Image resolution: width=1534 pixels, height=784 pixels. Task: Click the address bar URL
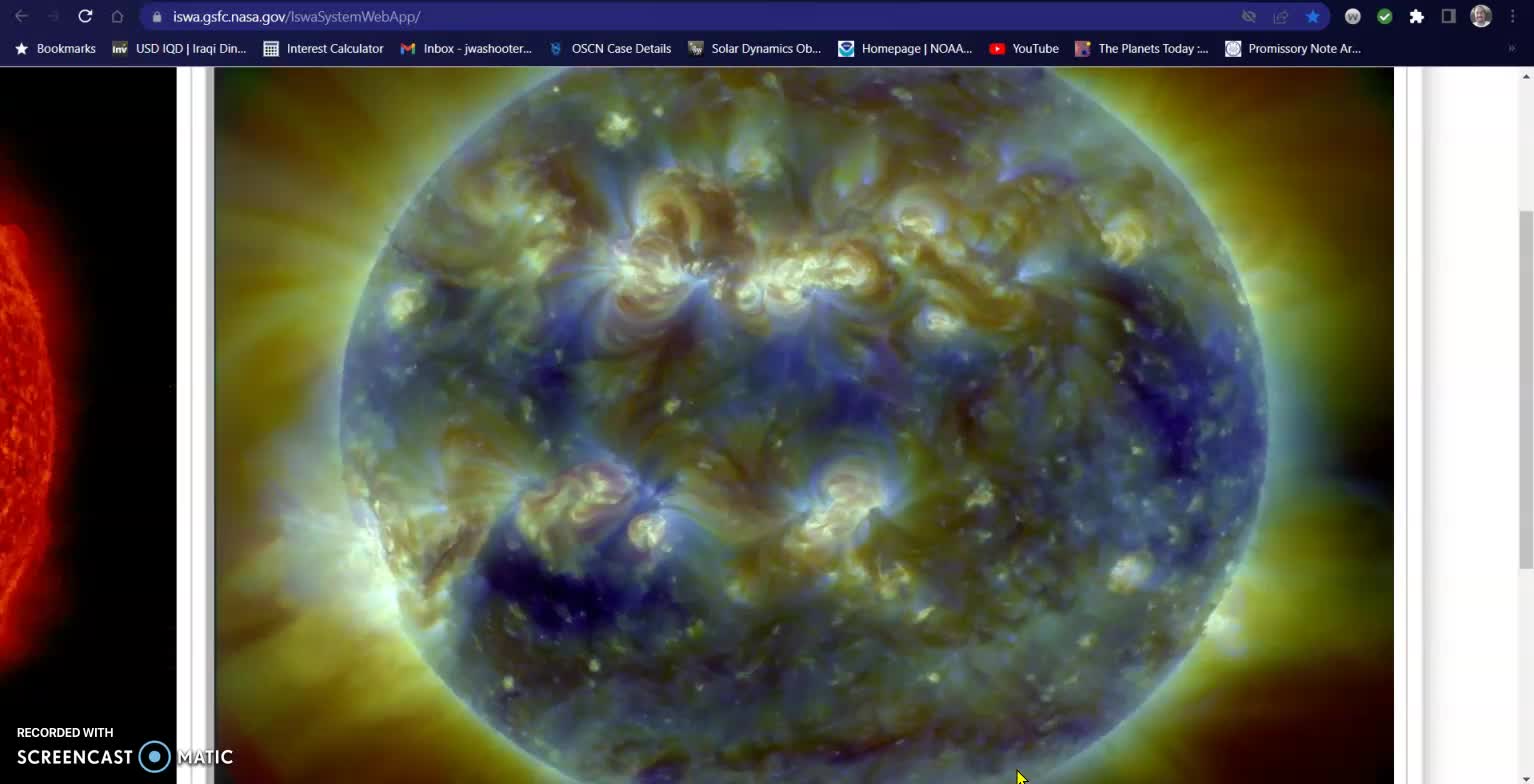coord(296,17)
